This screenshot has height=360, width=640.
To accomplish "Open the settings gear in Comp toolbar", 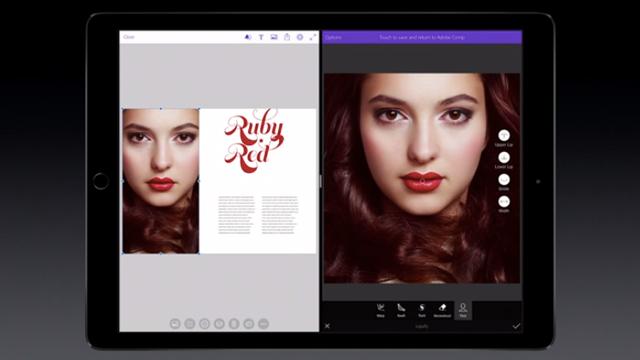I will click(300, 37).
